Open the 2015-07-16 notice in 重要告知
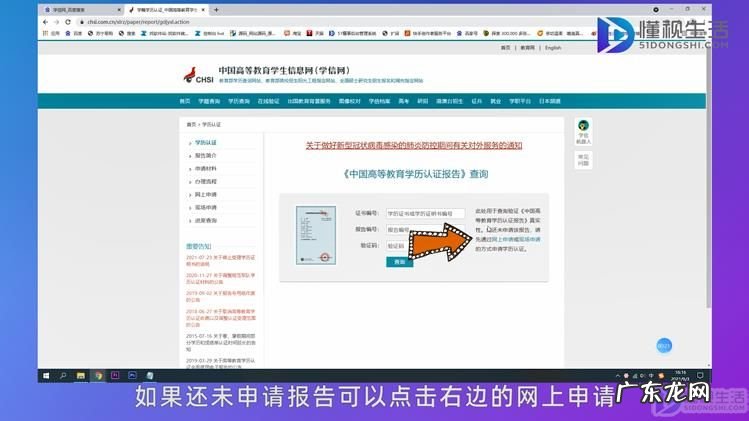 (x=220, y=342)
